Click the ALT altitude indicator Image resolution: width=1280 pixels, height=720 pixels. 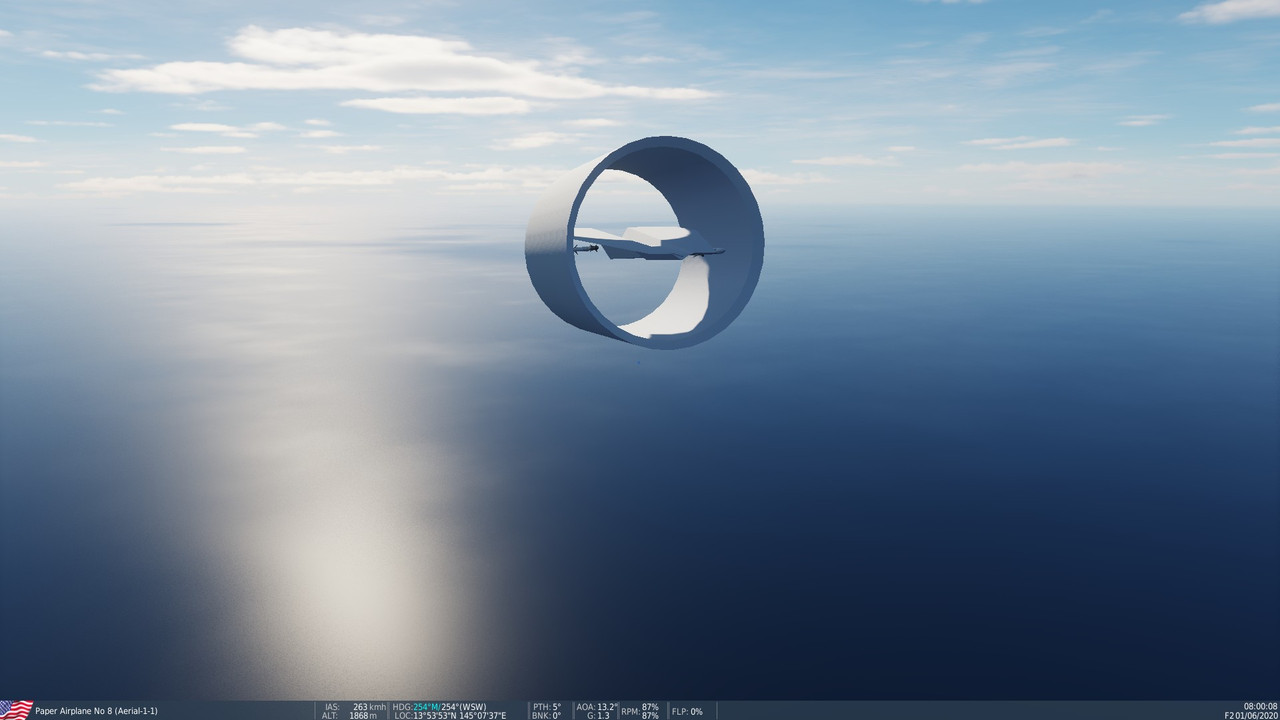(x=330, y=715)
